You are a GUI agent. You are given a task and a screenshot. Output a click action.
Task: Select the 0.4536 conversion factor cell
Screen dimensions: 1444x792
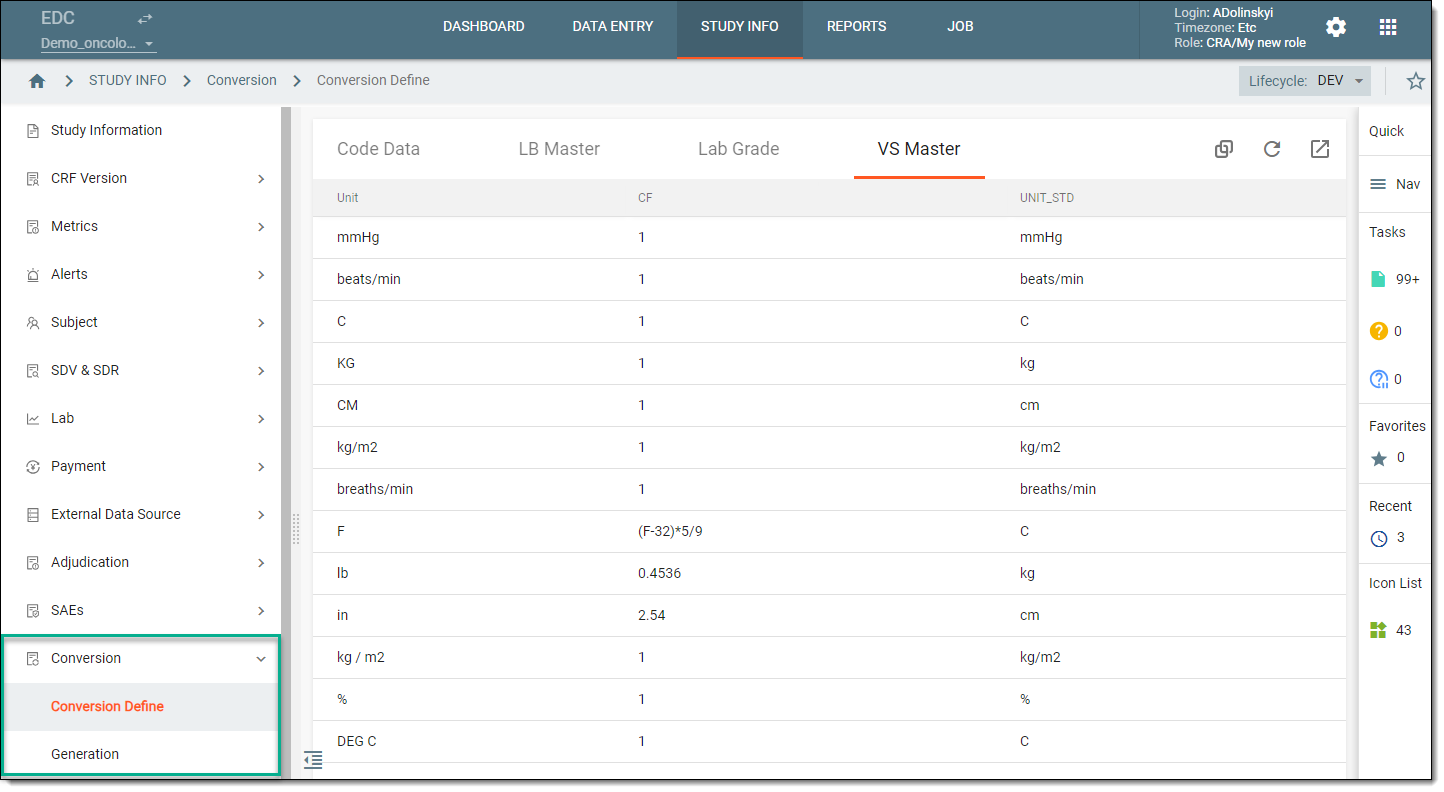point(660,574)
